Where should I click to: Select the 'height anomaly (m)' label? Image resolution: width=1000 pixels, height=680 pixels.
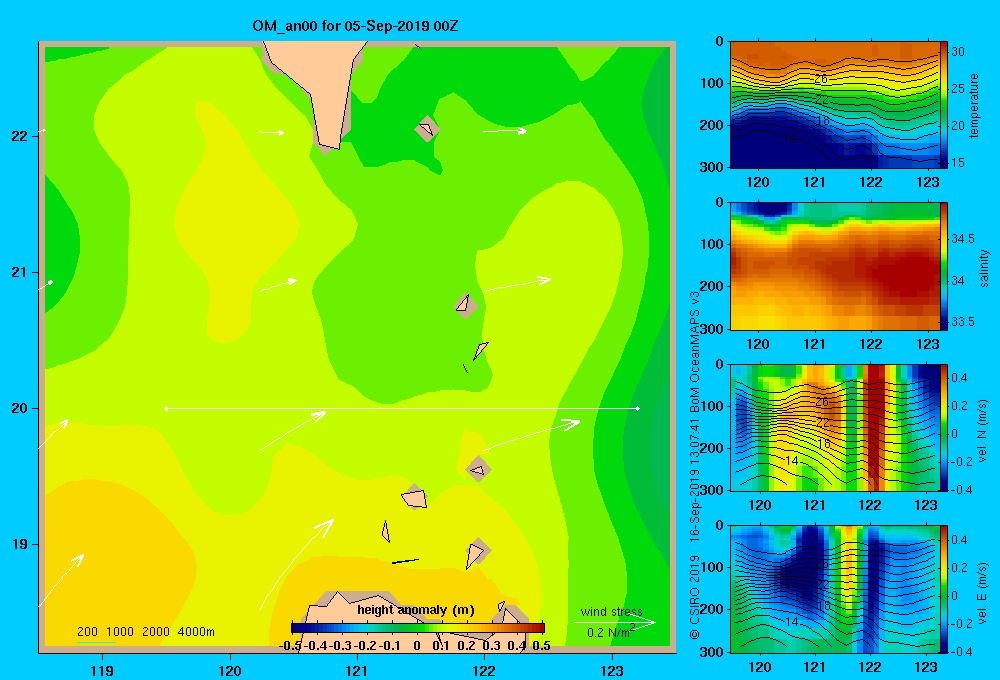click(x=416, y=610)
